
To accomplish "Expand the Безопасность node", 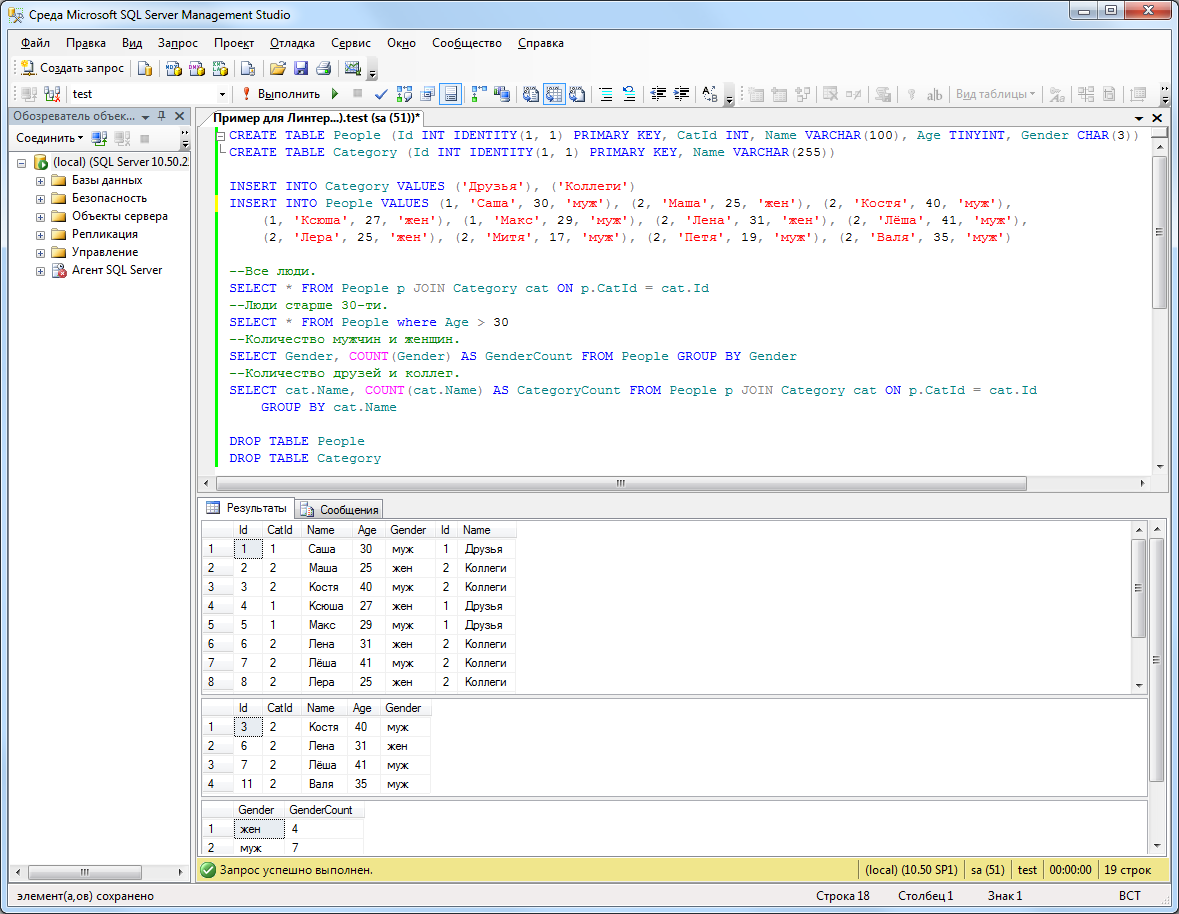I will tap(41, 199).
